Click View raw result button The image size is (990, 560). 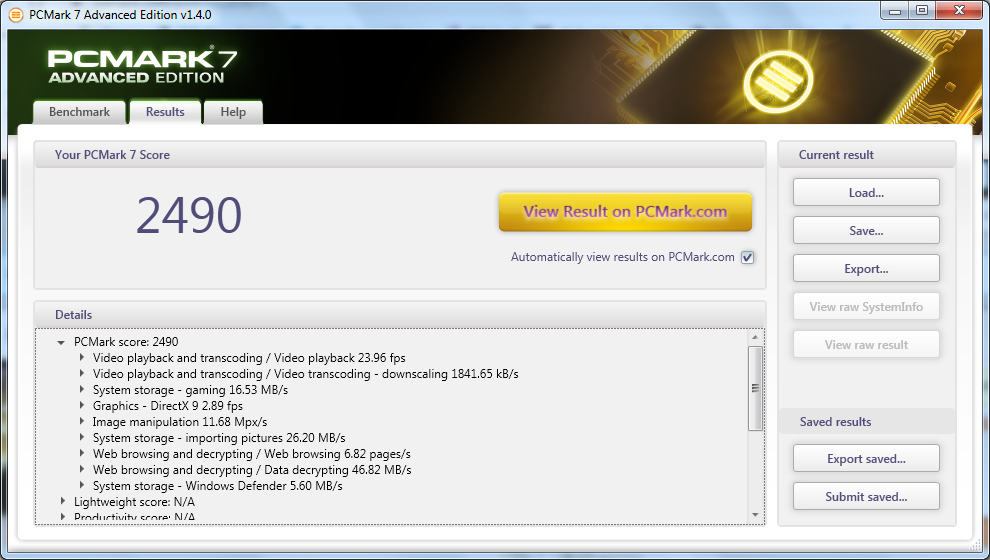[866, 344]
